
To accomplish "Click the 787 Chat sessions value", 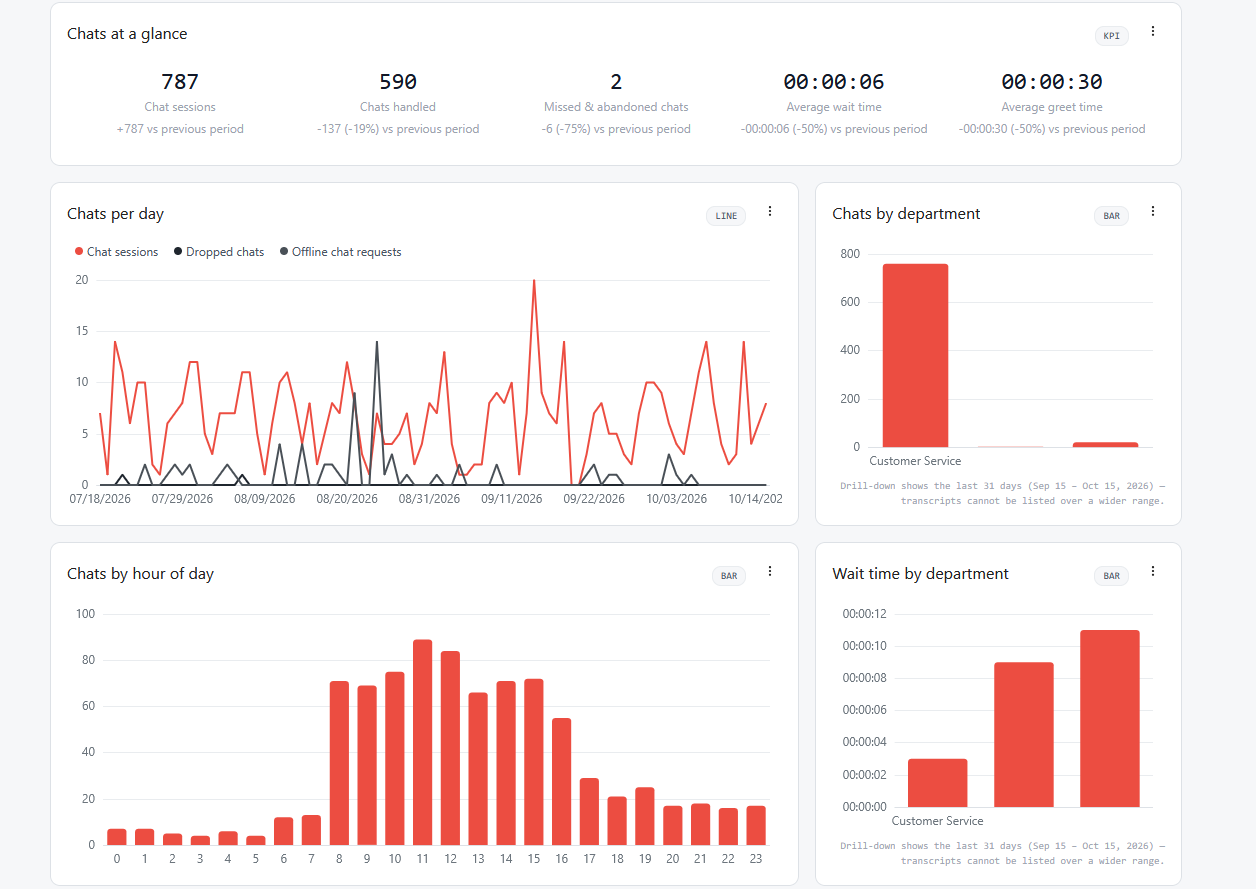I will coord(180,82).
